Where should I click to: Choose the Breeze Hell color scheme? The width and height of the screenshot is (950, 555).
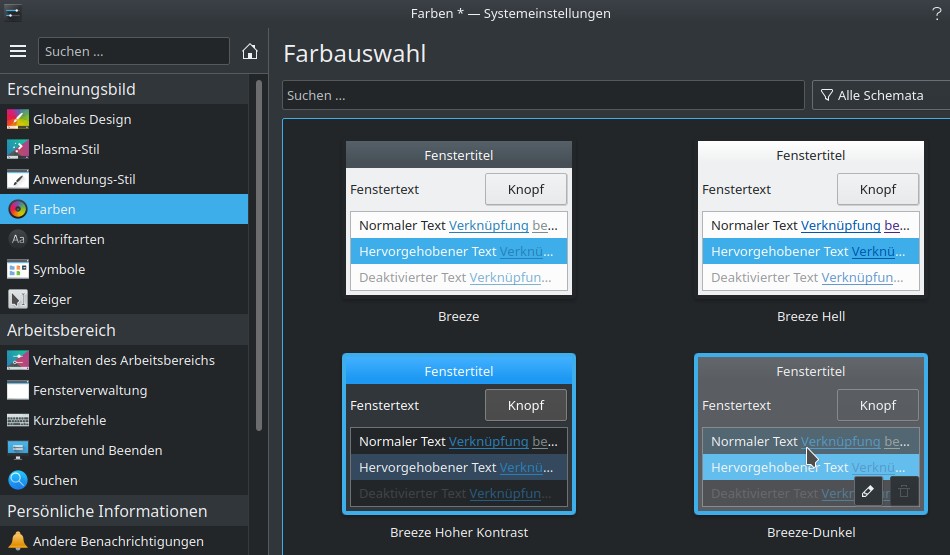(x=810, y=218)
